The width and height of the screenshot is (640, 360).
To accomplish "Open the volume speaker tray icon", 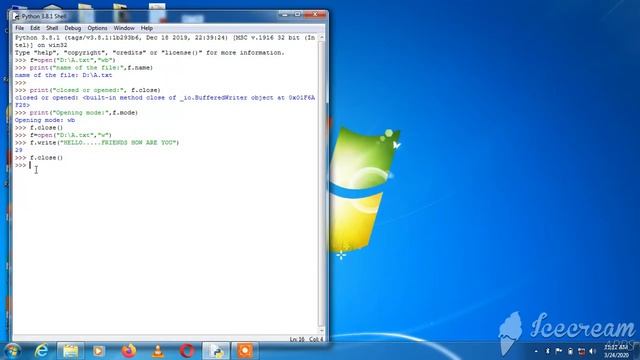I will pyautogui.click(x=592, y=351).
